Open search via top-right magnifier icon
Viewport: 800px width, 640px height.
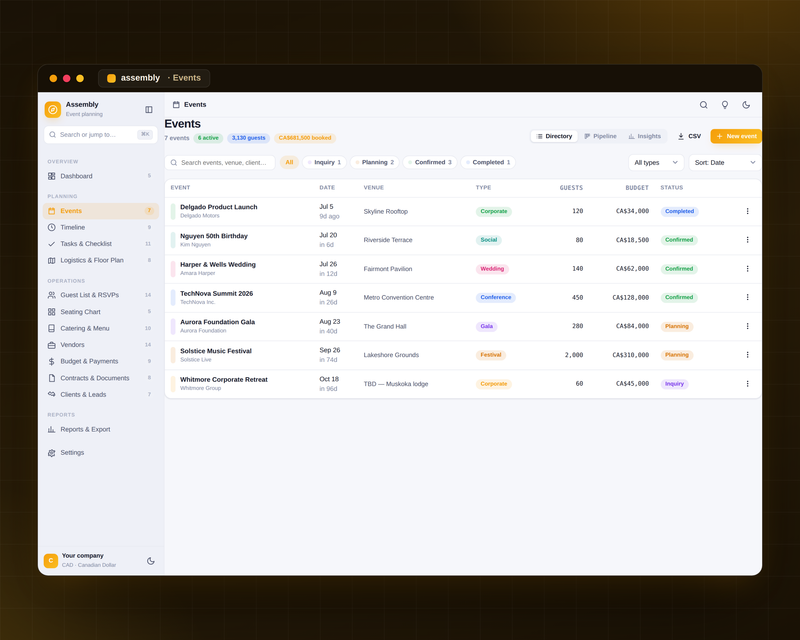click(x=704, y=105)
